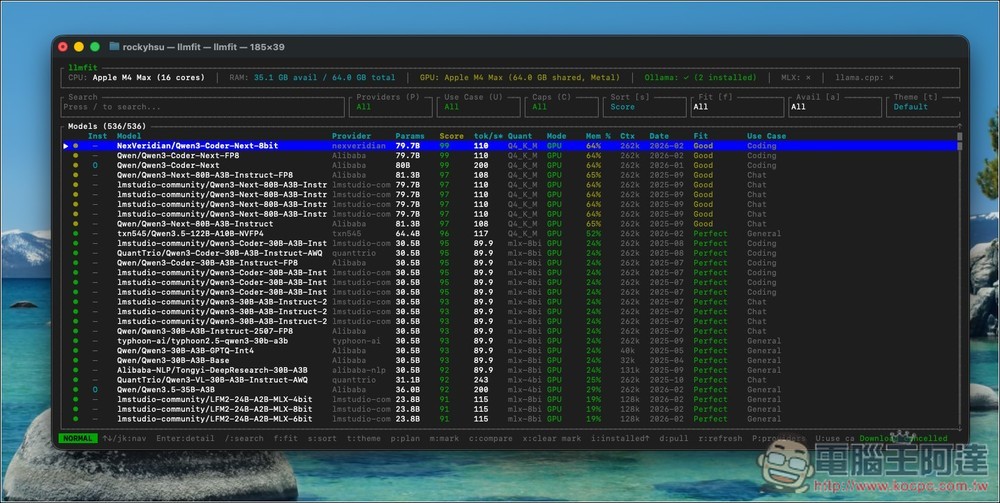Click the Params column header
Screen dimensions: 1000x503
pyautogui.click(x=409, y=136)
